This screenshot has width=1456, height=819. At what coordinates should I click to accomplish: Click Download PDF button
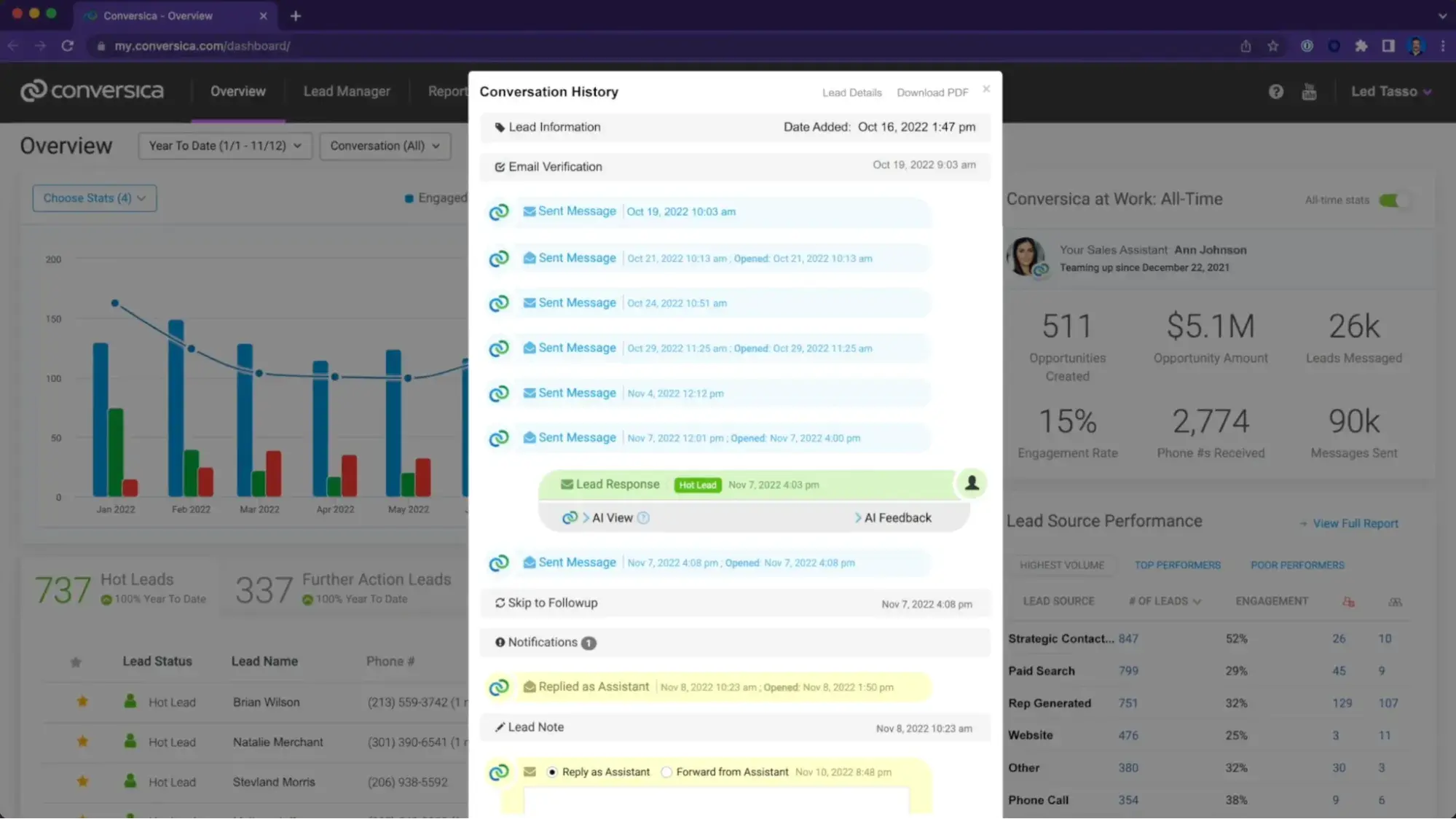[x=932, y=92]
